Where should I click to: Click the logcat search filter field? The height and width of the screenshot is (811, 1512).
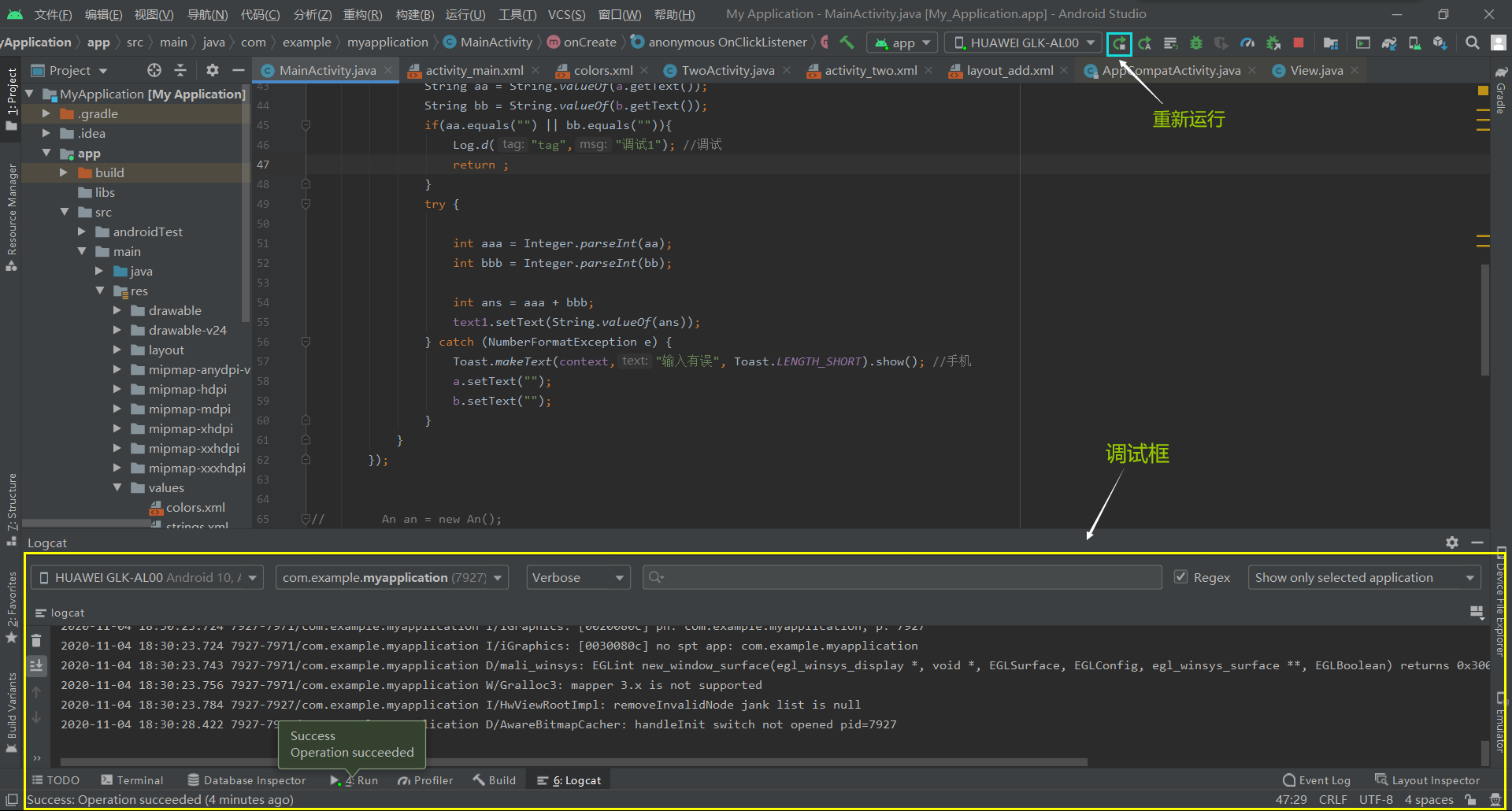click(902, 577)
